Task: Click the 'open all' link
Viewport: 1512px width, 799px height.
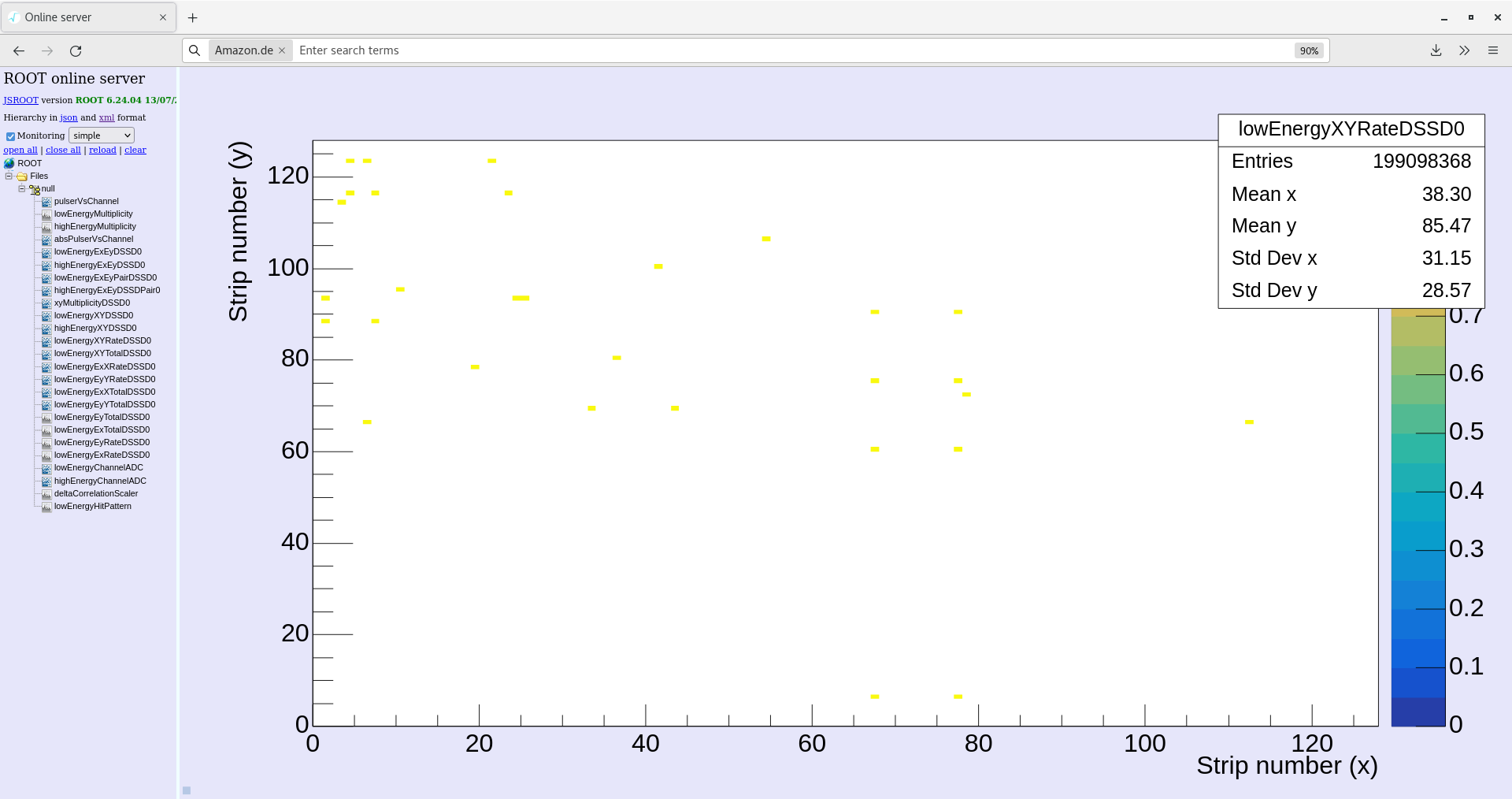Action: tap(20, 150)
